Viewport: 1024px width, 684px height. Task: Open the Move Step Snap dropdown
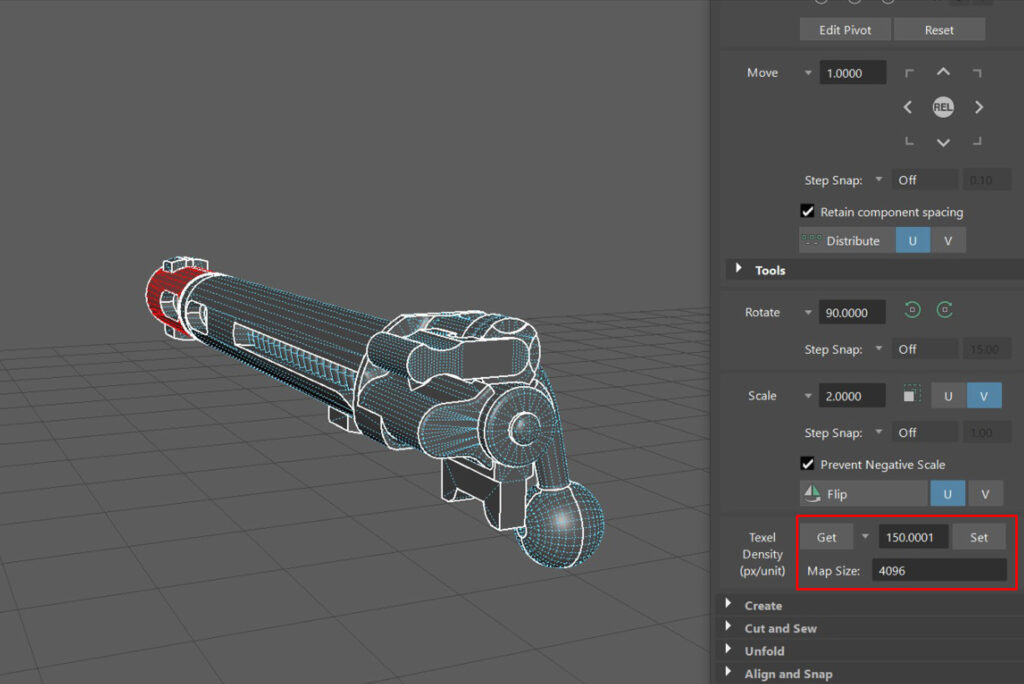(879, 180)
